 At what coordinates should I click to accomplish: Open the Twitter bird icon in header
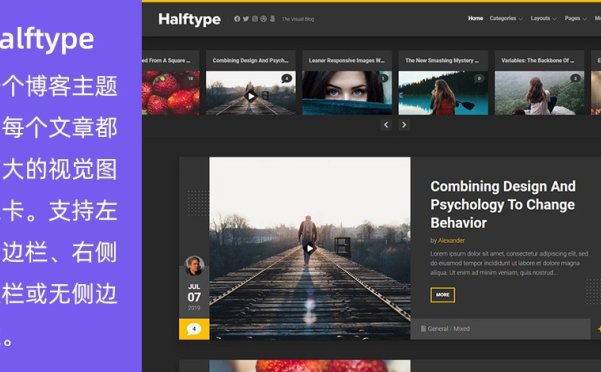click(246, 19)
